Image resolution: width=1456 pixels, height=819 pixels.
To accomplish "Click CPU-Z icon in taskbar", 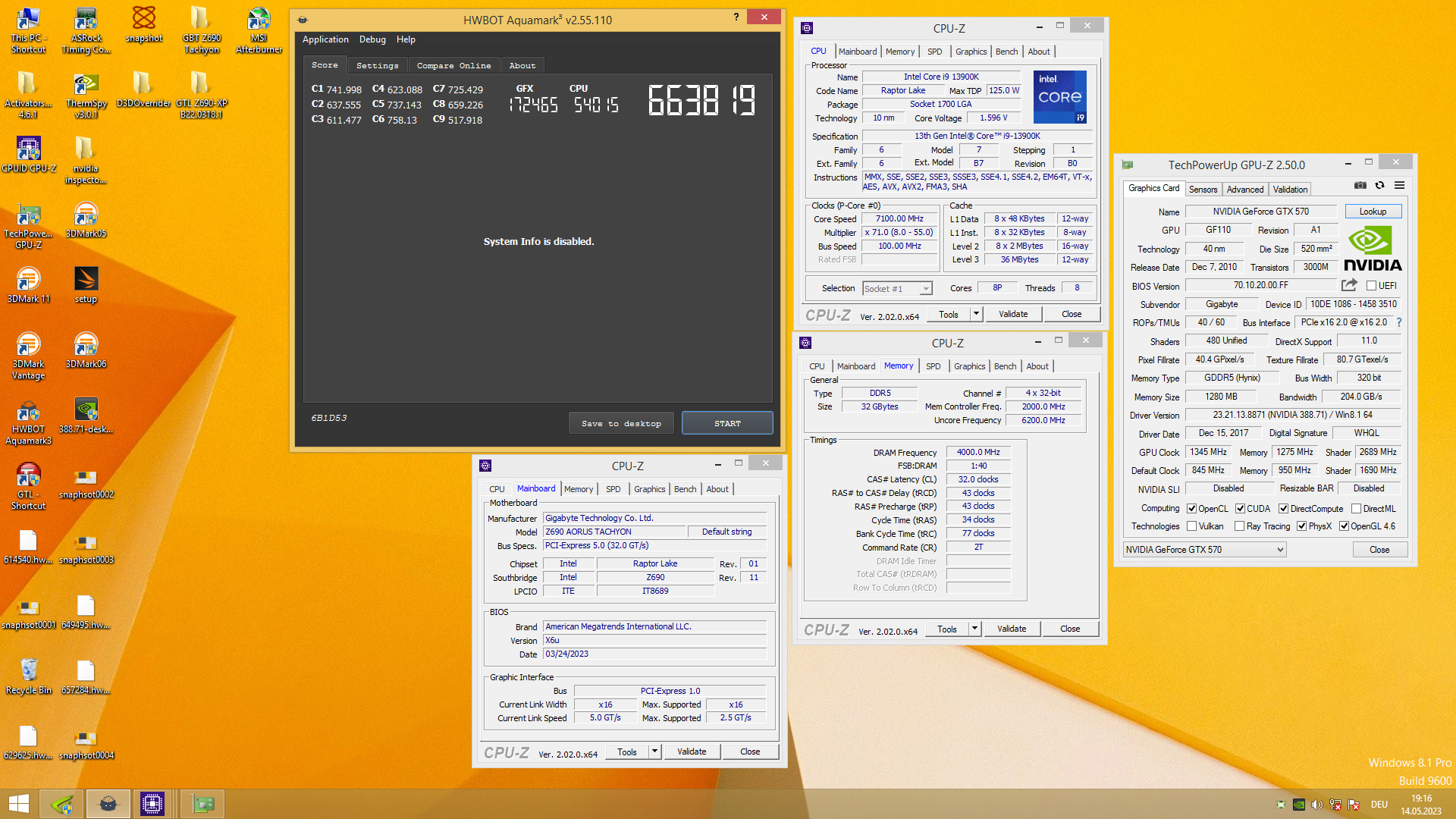I will point(152,804).
